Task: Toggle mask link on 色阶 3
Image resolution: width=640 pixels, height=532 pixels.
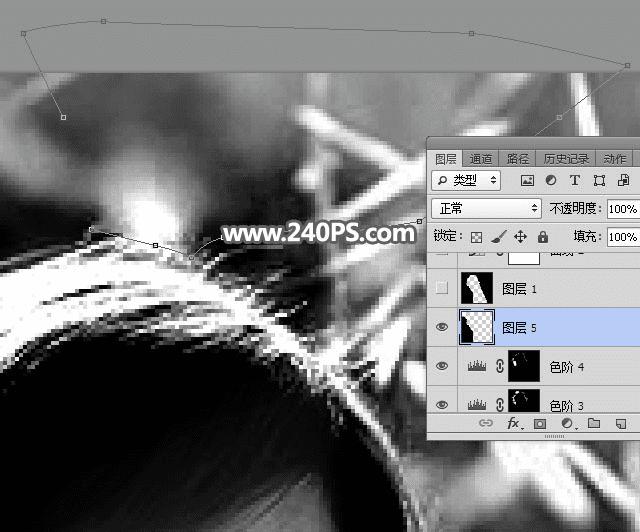Action: 500,405
